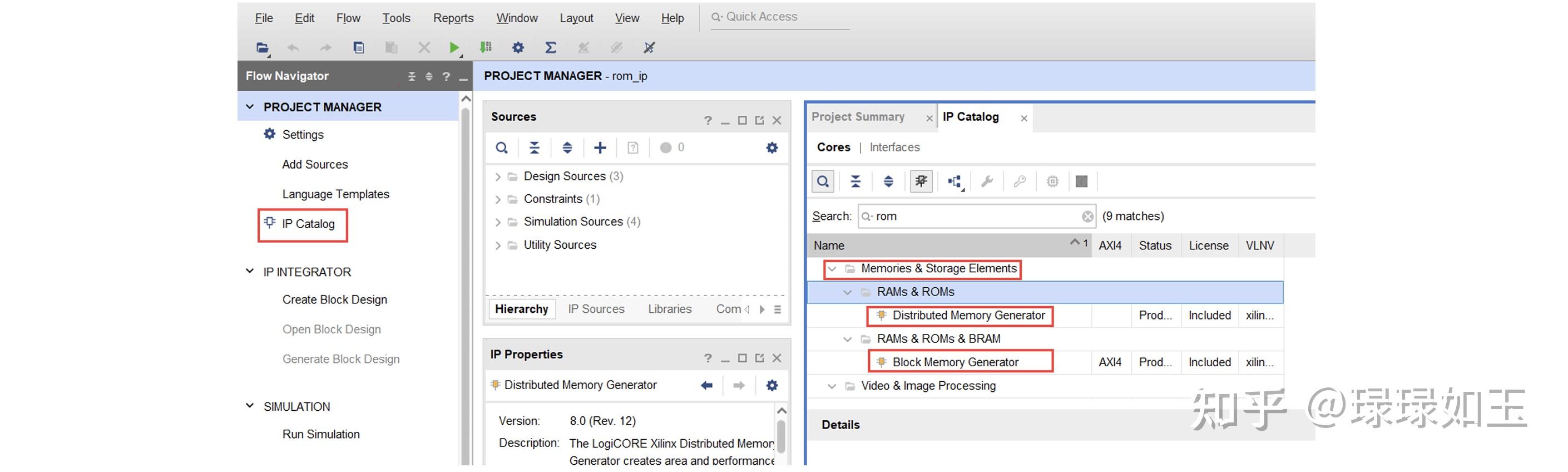1568x472 pixels.
Task: Click back arrow in IP Properties
Action: pyautogui.click(x=707, y=386)
